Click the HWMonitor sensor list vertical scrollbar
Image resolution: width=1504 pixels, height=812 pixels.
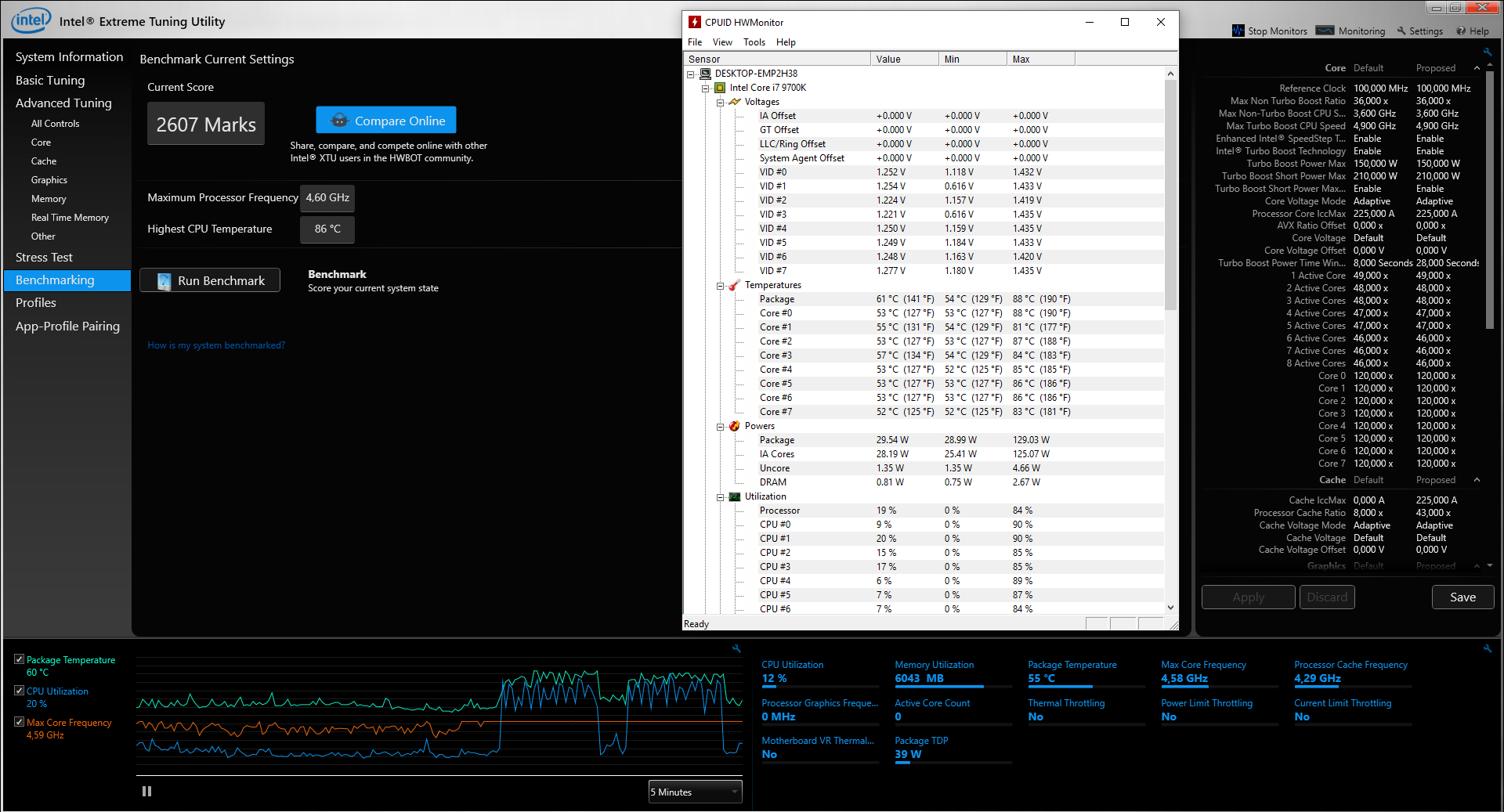(1170, 196)
